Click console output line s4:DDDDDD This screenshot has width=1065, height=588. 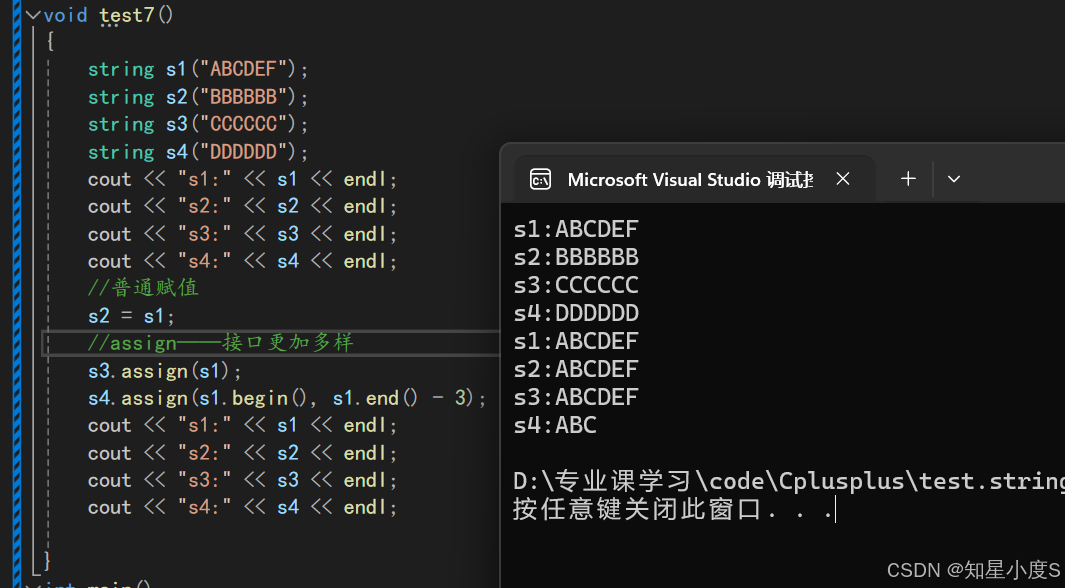(x=576, y=313)
